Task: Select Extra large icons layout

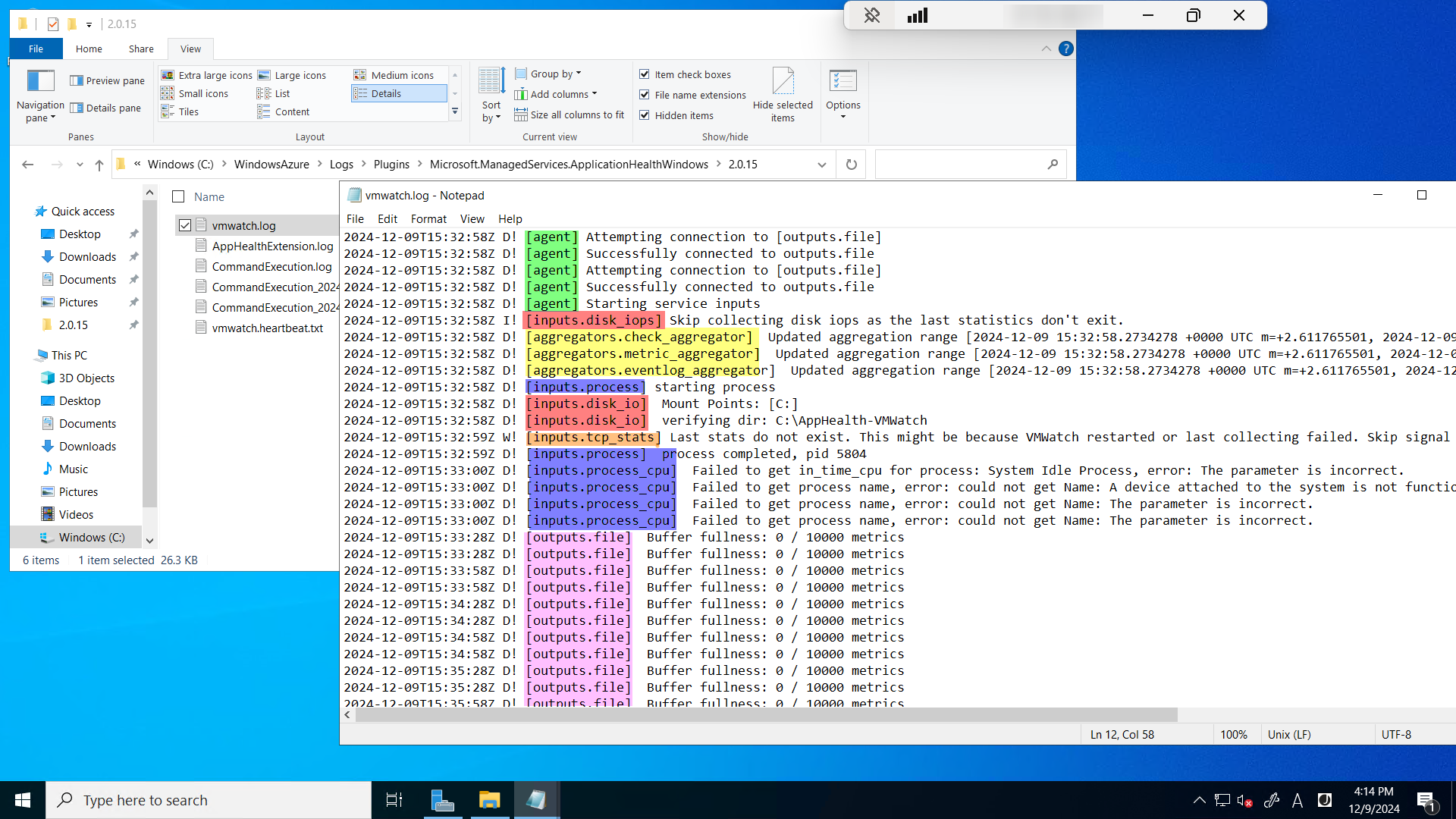Action: 206,75
